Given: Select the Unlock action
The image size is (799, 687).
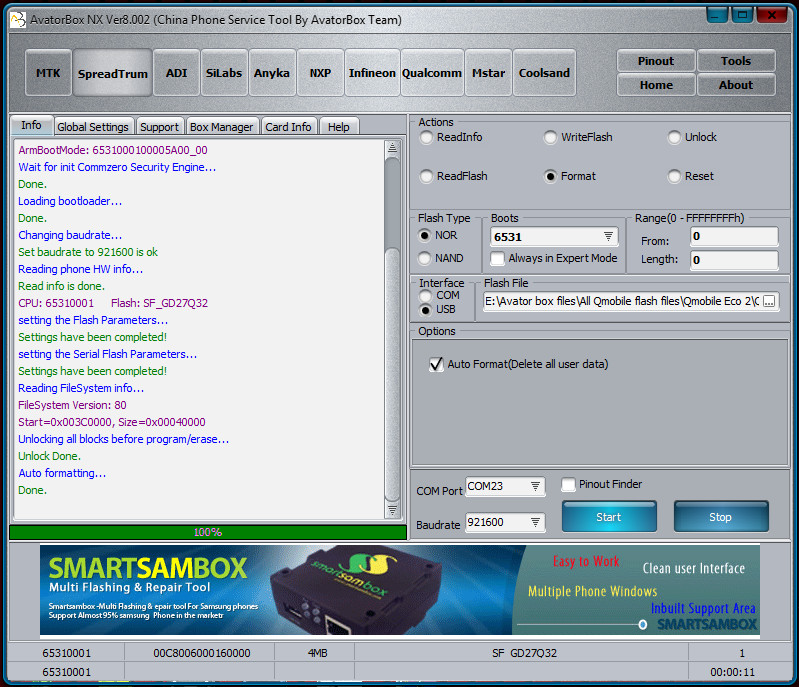Looking at the screenshot, I should [693, 137].
